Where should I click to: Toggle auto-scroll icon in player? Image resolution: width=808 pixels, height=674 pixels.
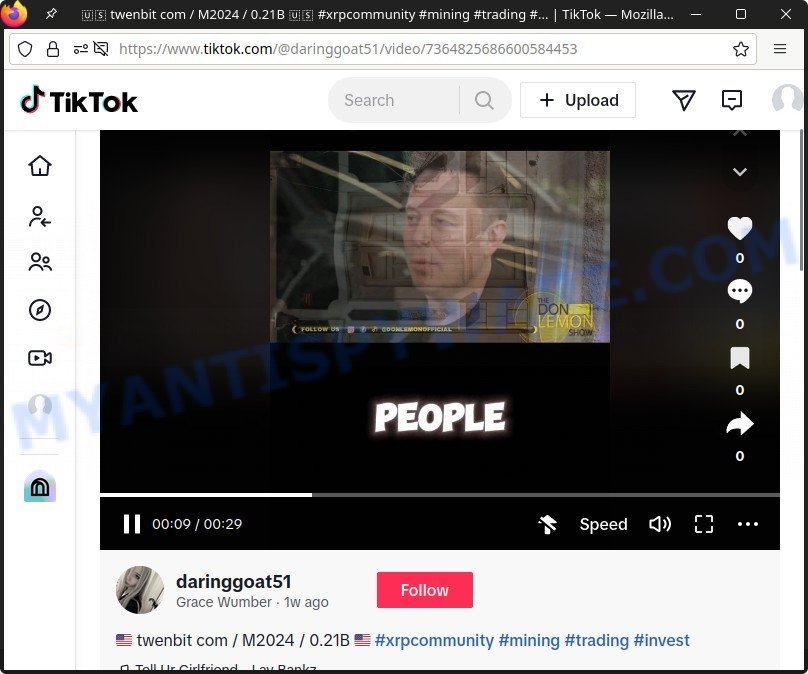[547, 524]
